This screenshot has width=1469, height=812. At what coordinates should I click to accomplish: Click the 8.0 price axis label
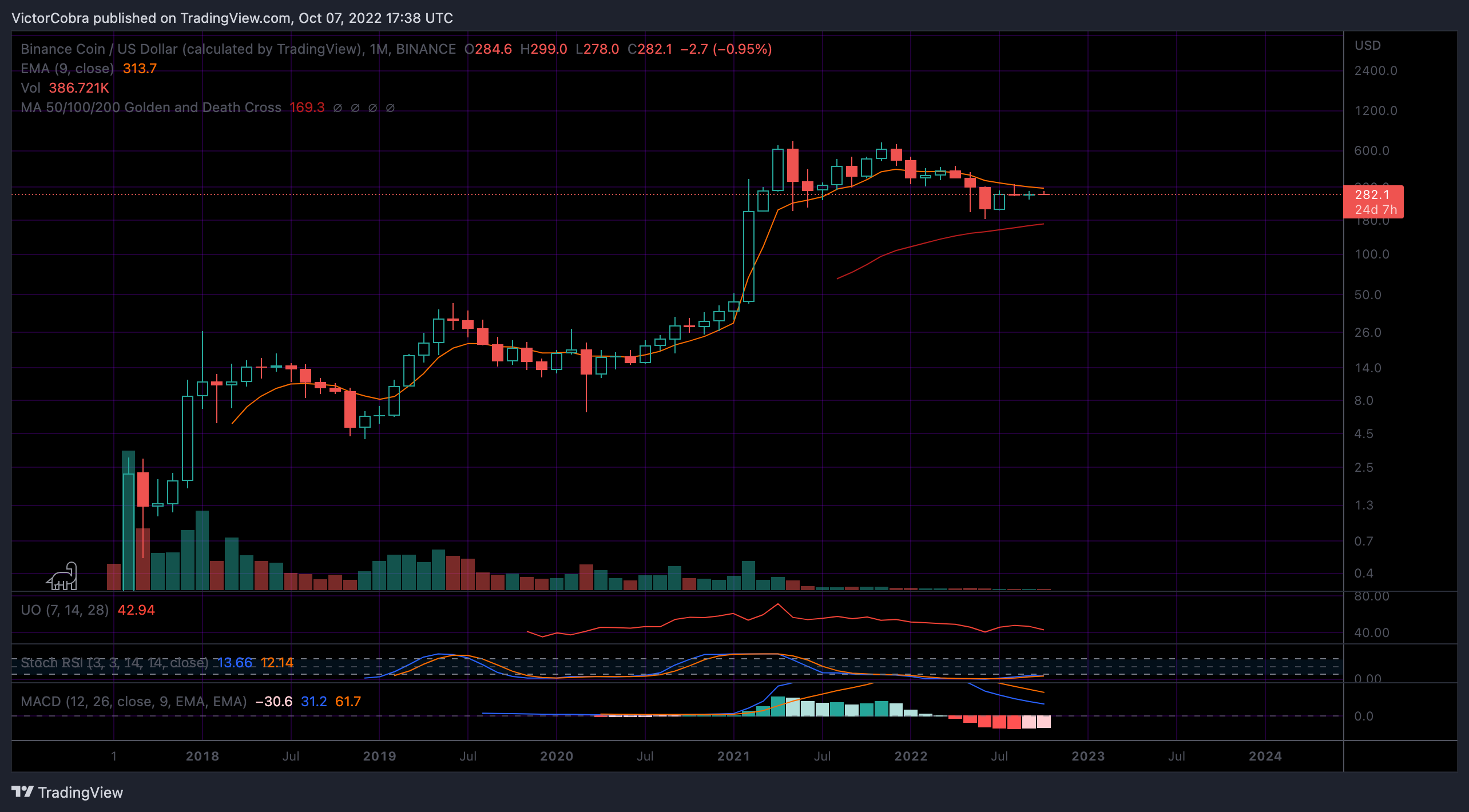click(1364, 400)
